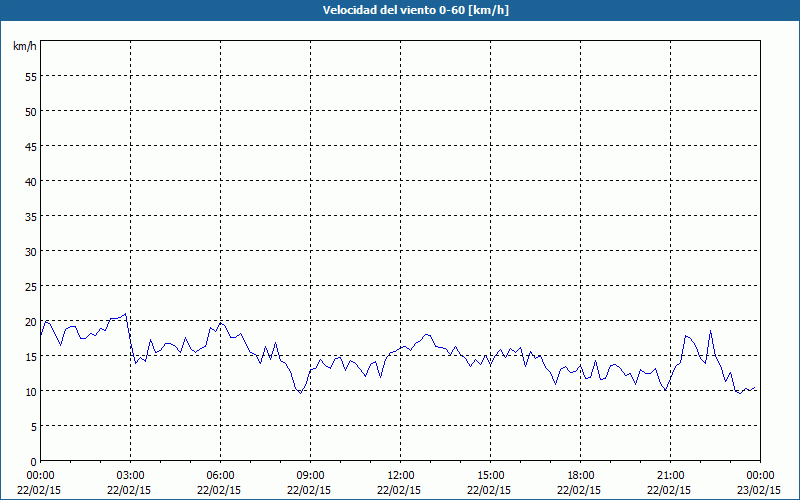Click the 'km/h' axis unit label

tap(24, 46)
